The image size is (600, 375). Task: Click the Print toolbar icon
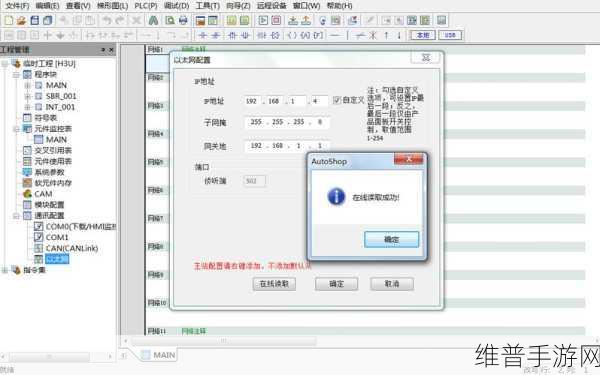click(x=183, y=20)
